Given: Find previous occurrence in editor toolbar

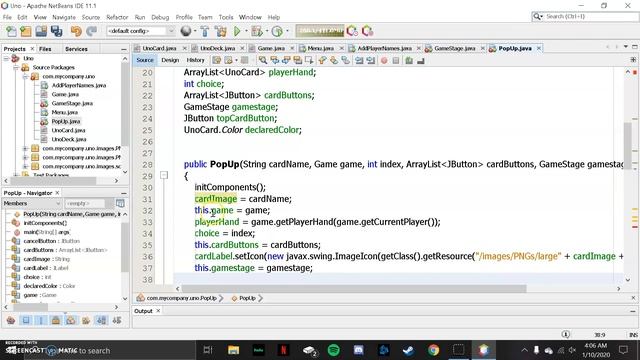Looking at the screenshot, I should coord(274,60).
